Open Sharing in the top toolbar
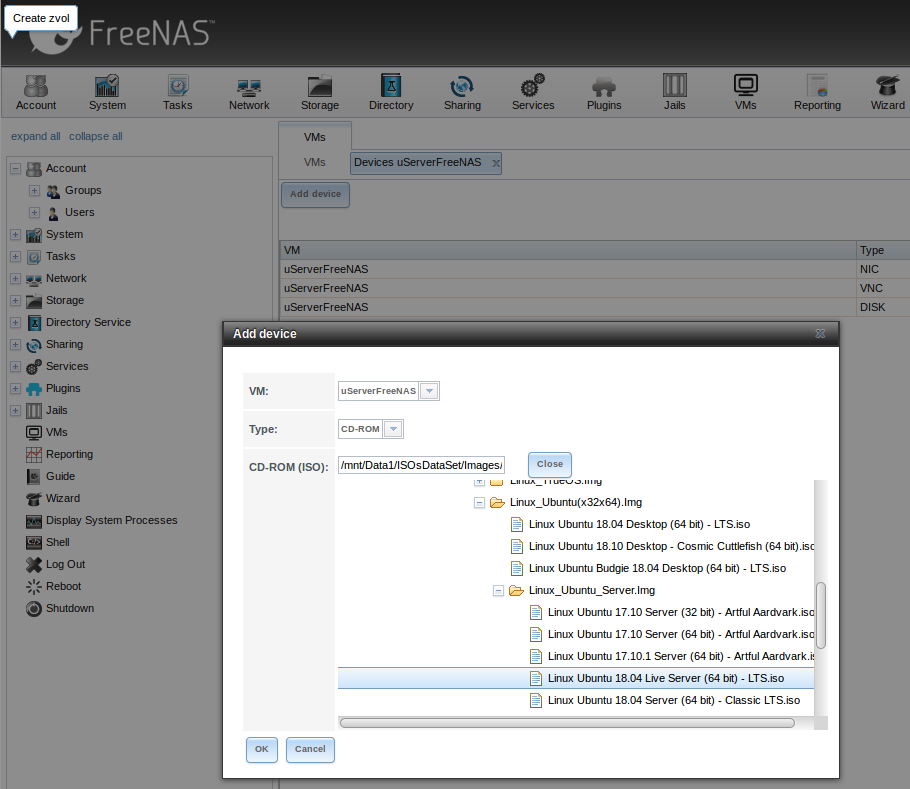This screenshot has width=910, height=789. 463,93
